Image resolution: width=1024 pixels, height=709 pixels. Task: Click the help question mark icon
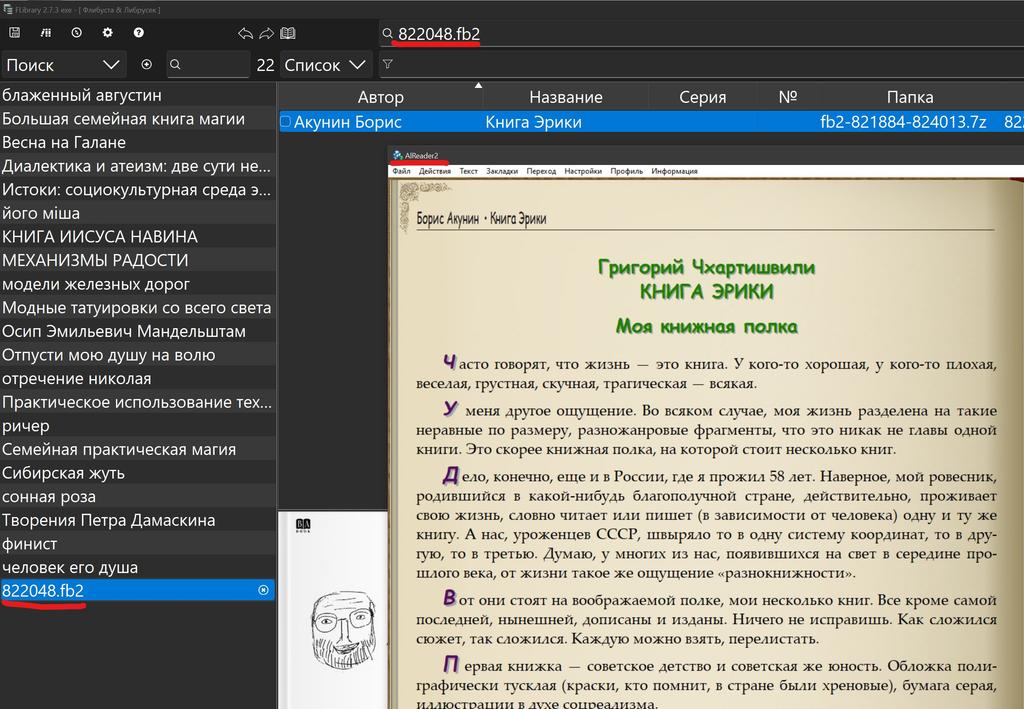pos(138,33)
